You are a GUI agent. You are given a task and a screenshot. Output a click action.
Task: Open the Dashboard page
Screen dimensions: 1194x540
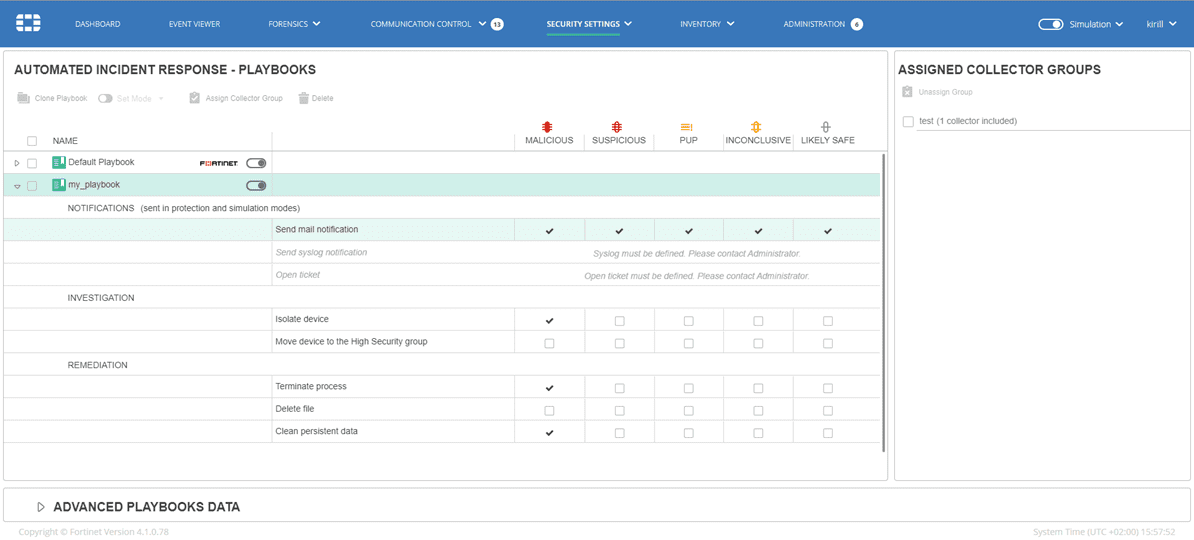click(97, 24)
